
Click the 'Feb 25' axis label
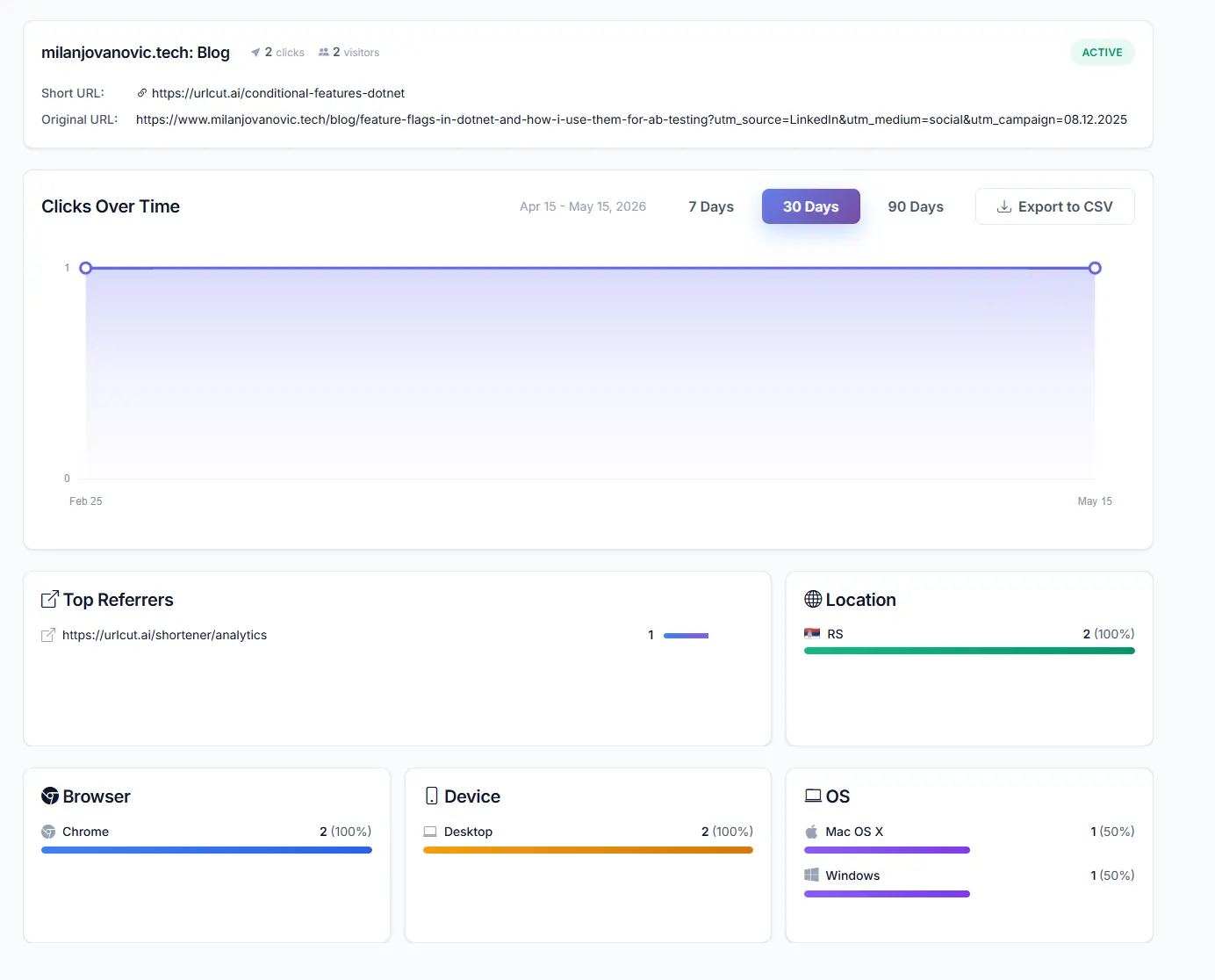[x=86, y=501]
